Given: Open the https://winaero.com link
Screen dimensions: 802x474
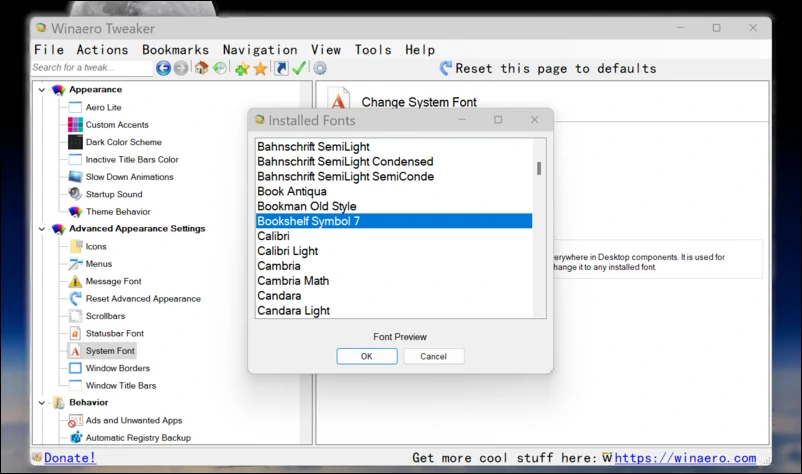Looking at the screenshot, I should click(x=685, y=458).
